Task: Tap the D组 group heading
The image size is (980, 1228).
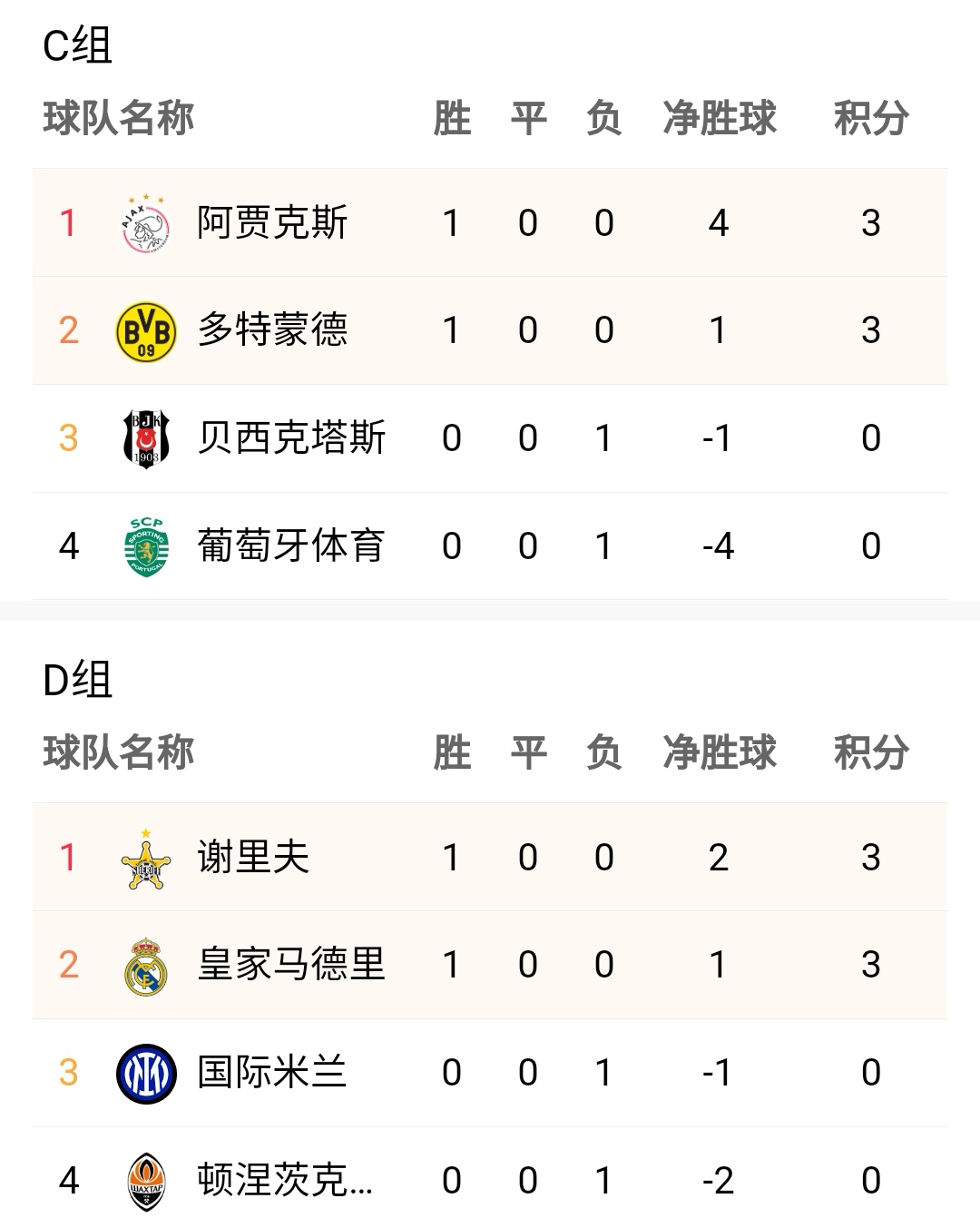Action: [77, 680]
